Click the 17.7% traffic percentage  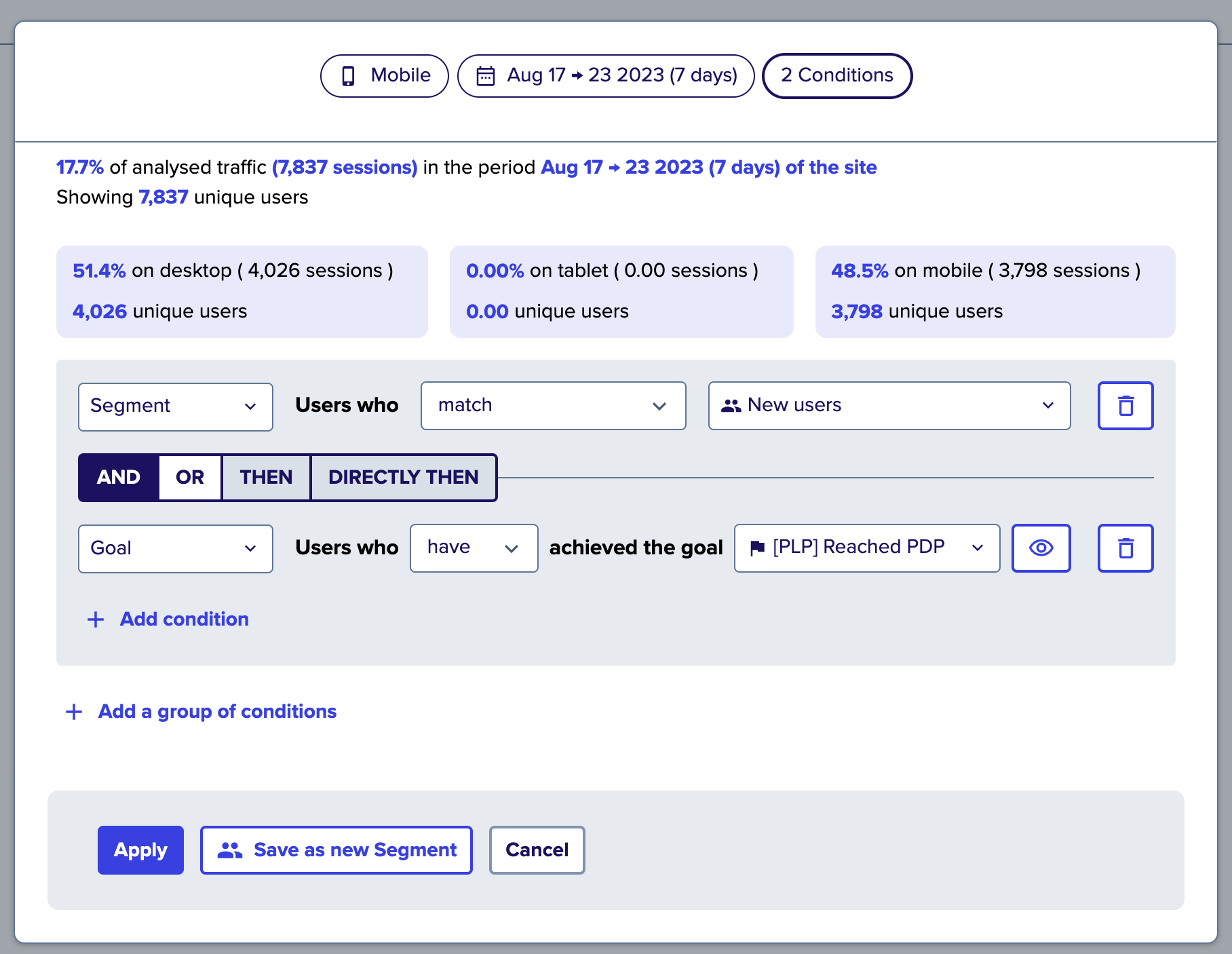point(80,168)
